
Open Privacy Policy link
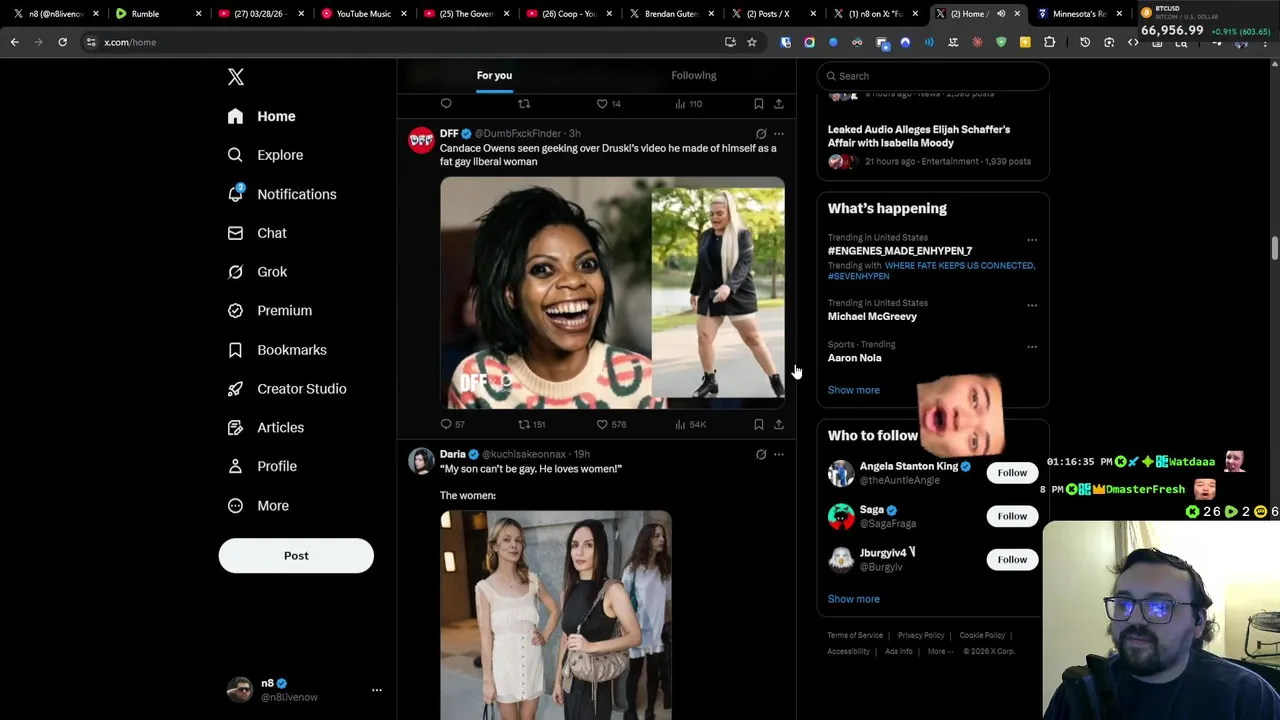tap(921, 635)
